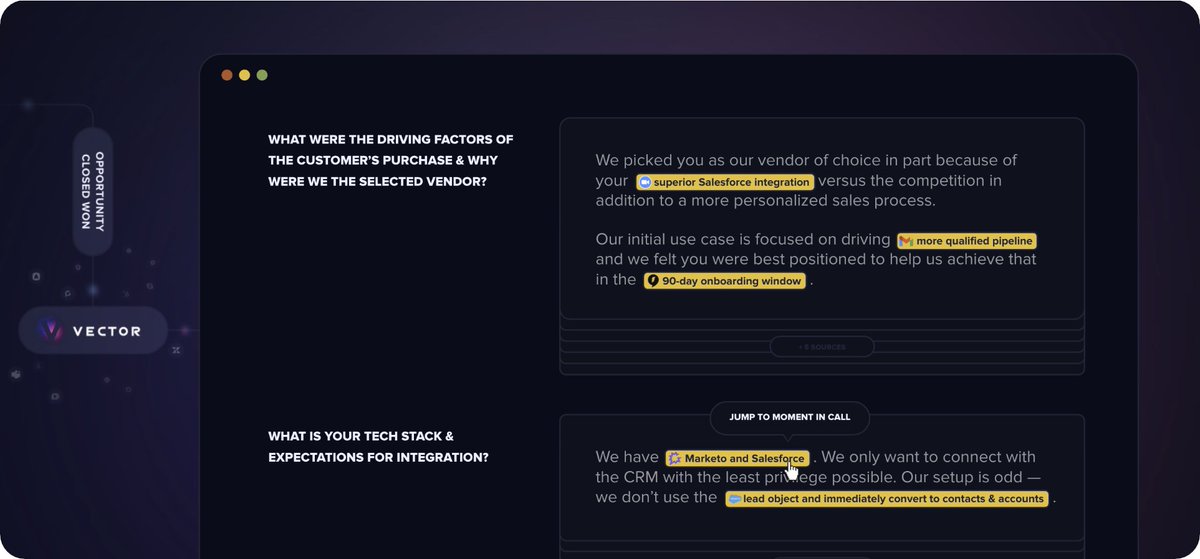Click the red close dot of the window
This screenshot has width=1200, height=559.
coord(227,75)
